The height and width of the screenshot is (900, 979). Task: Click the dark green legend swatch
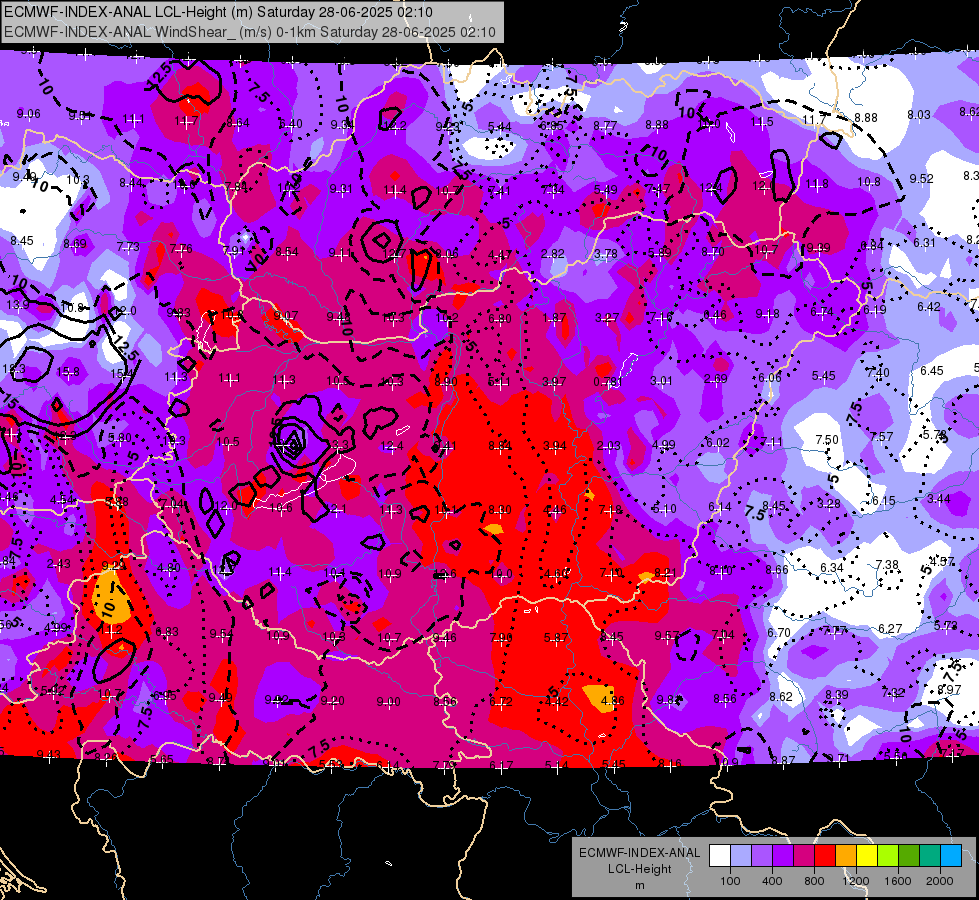coord(909,856)
